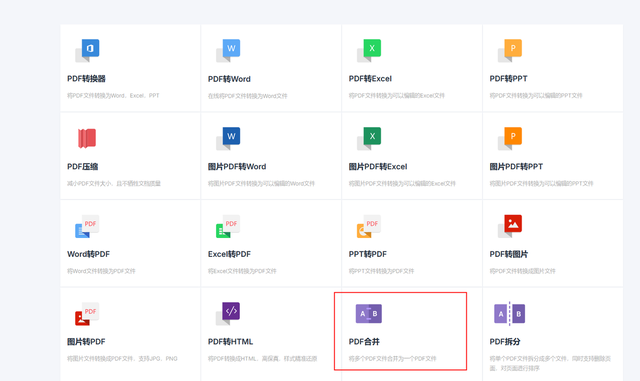
Task: Open the 图片PDF转Excel title
Action: point(378,166)
